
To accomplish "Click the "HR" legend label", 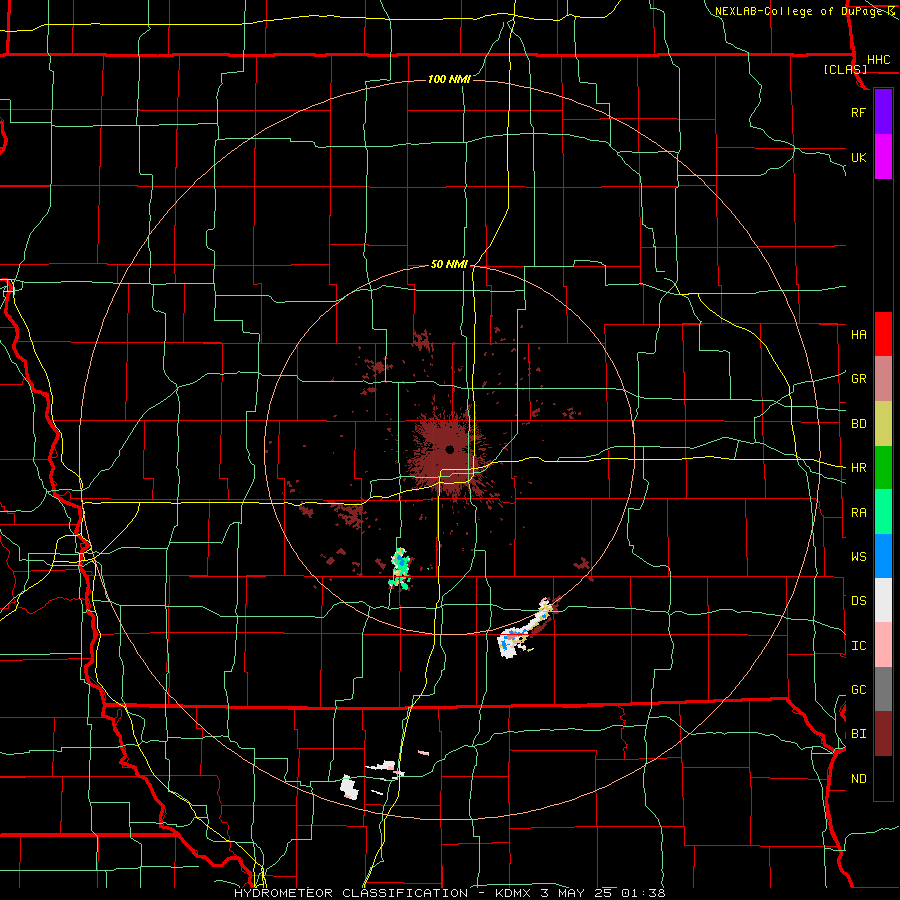I will (x=858, y=468).
